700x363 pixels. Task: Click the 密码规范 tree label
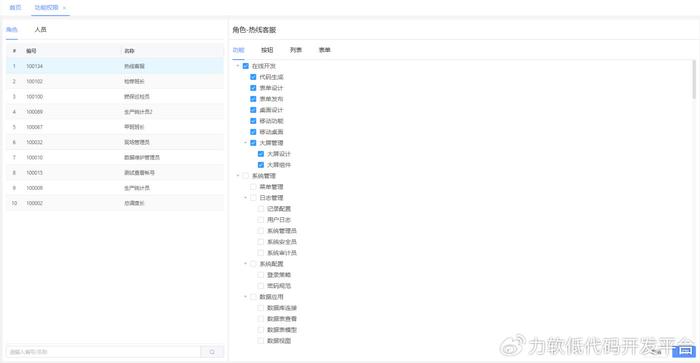279,286
